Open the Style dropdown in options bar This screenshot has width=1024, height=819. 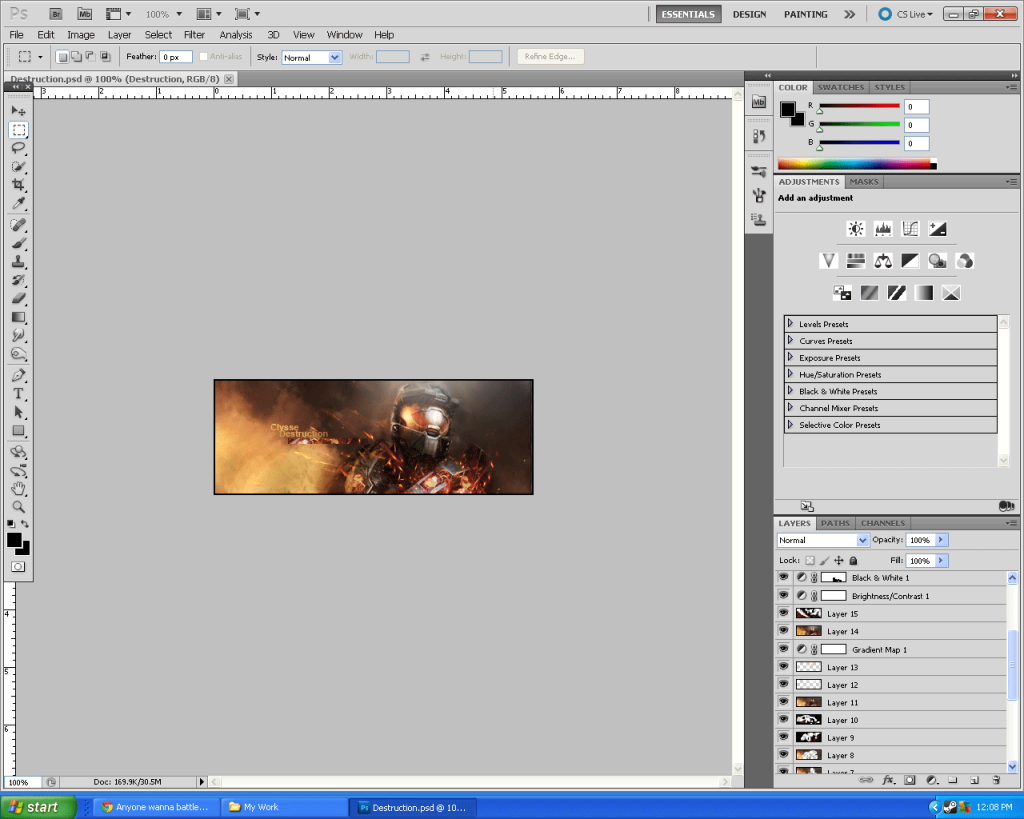click(311, 58)
